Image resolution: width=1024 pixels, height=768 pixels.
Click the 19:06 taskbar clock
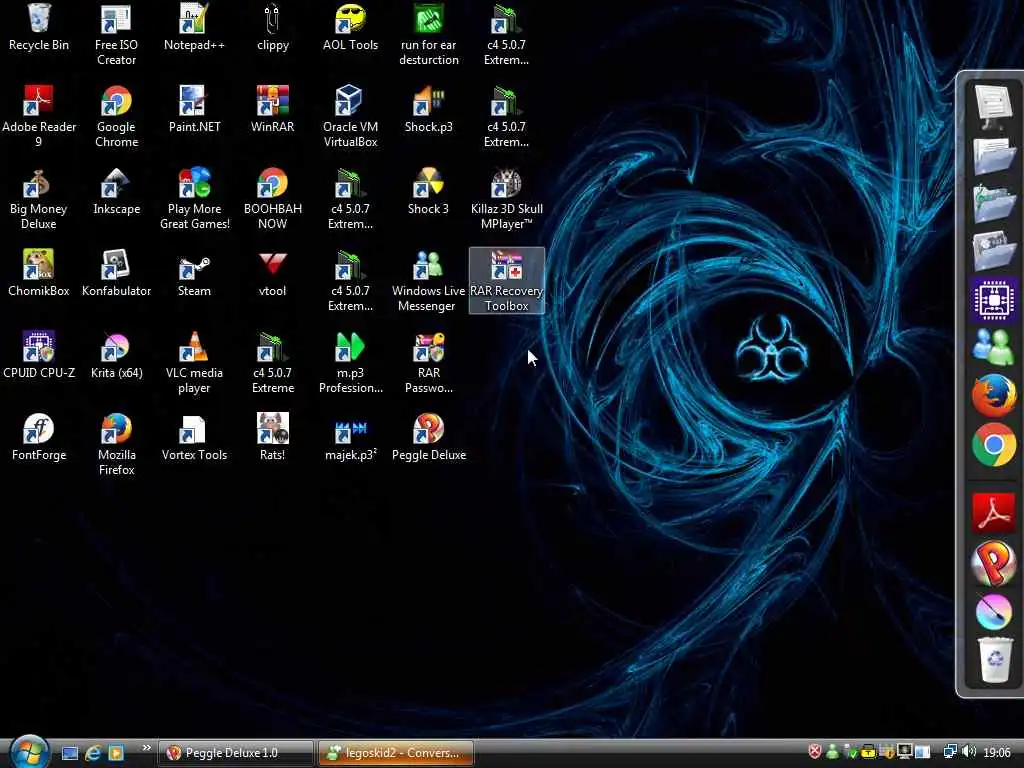997,752
